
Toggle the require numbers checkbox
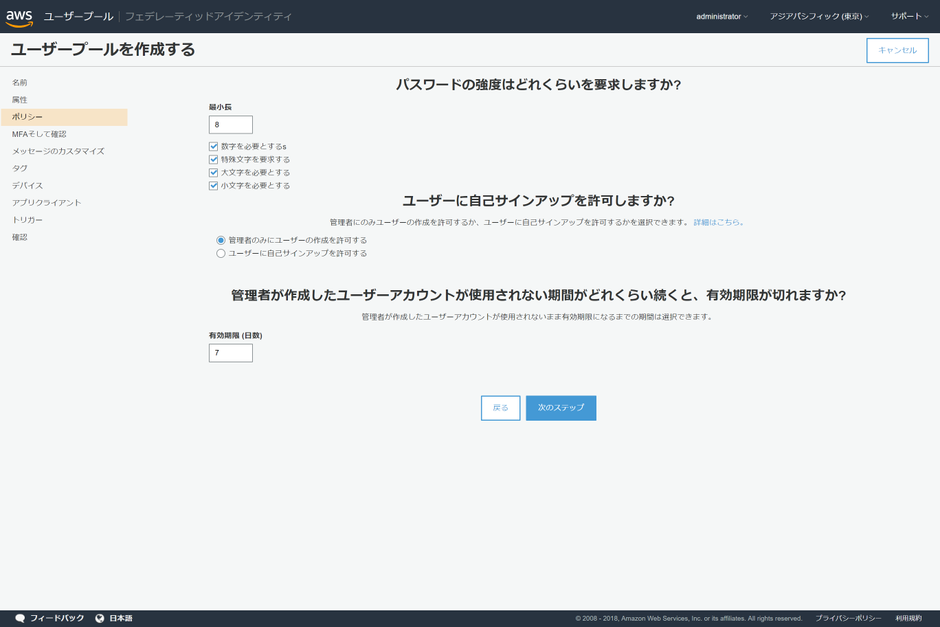click(213, 146)
